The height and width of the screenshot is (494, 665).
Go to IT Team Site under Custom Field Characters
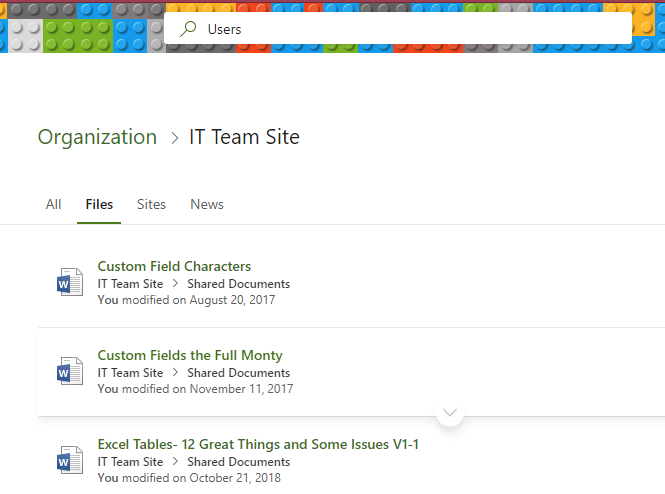tap(130, 284)
